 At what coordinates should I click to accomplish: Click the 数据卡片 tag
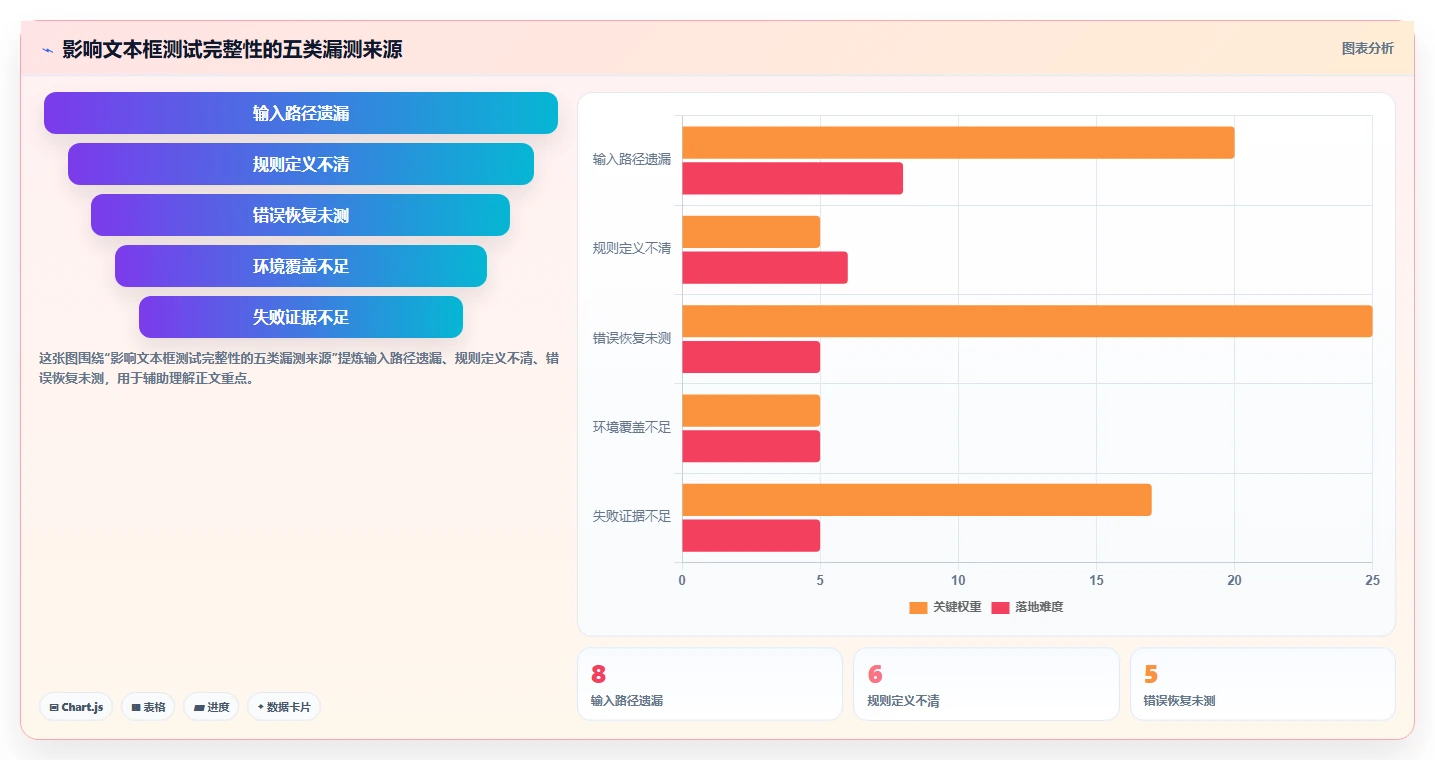[284, 707]
